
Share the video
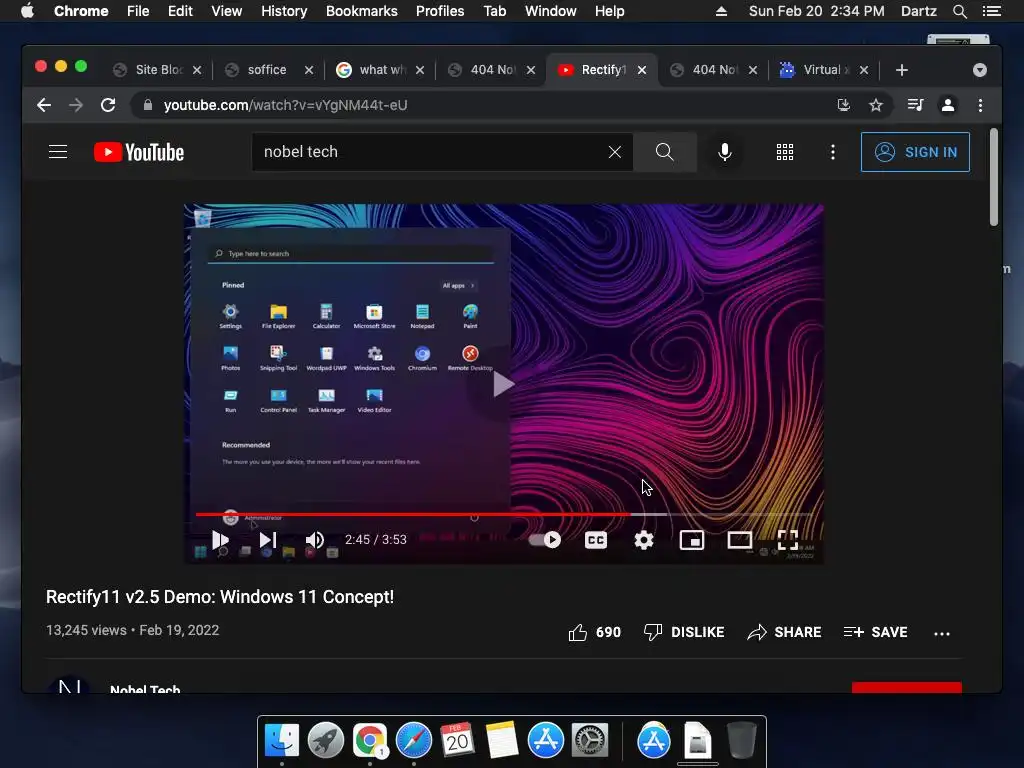pos(784,632)
